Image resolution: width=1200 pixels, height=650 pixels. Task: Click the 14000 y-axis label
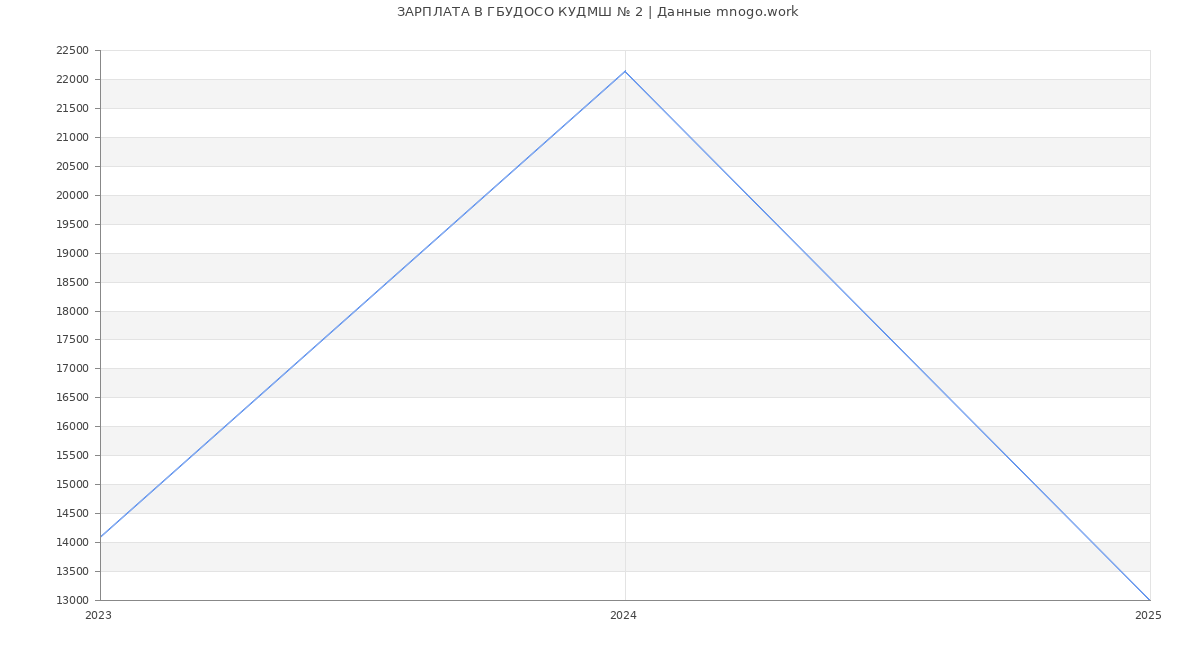tap(72, 543)
